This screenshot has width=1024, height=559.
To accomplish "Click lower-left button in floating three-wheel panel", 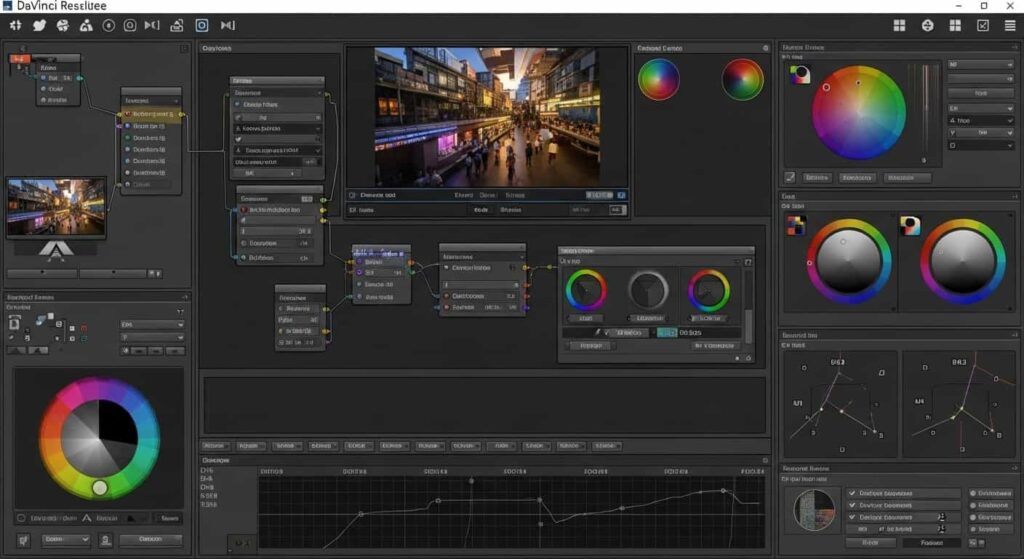I will coord(590,345).
